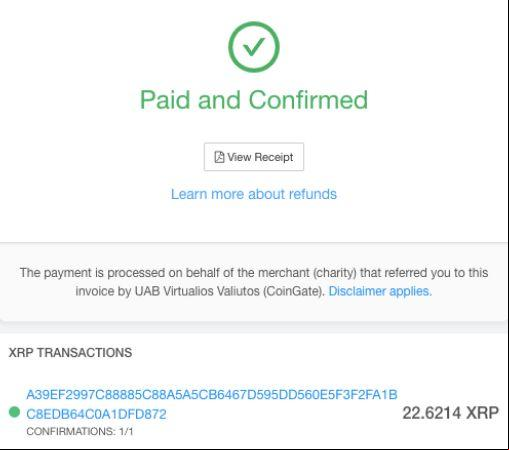Click the CONFIRMATIONS: 1/1 label
The image size is (509, 450).
coord(80,432)
